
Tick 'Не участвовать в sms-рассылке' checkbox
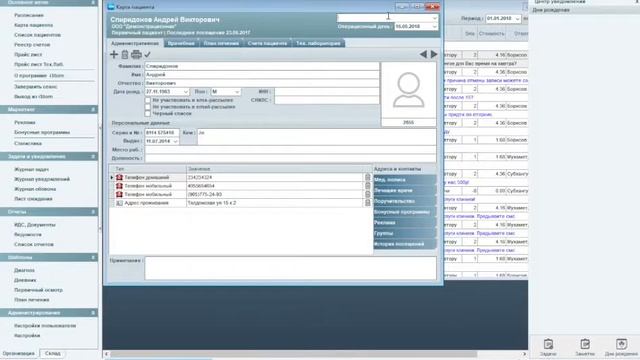(x=148, y=100)
